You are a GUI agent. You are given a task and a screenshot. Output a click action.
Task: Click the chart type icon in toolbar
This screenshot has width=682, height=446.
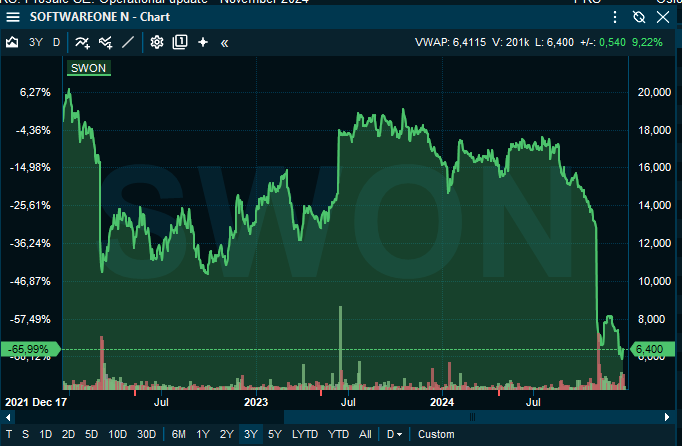point(12,42)
